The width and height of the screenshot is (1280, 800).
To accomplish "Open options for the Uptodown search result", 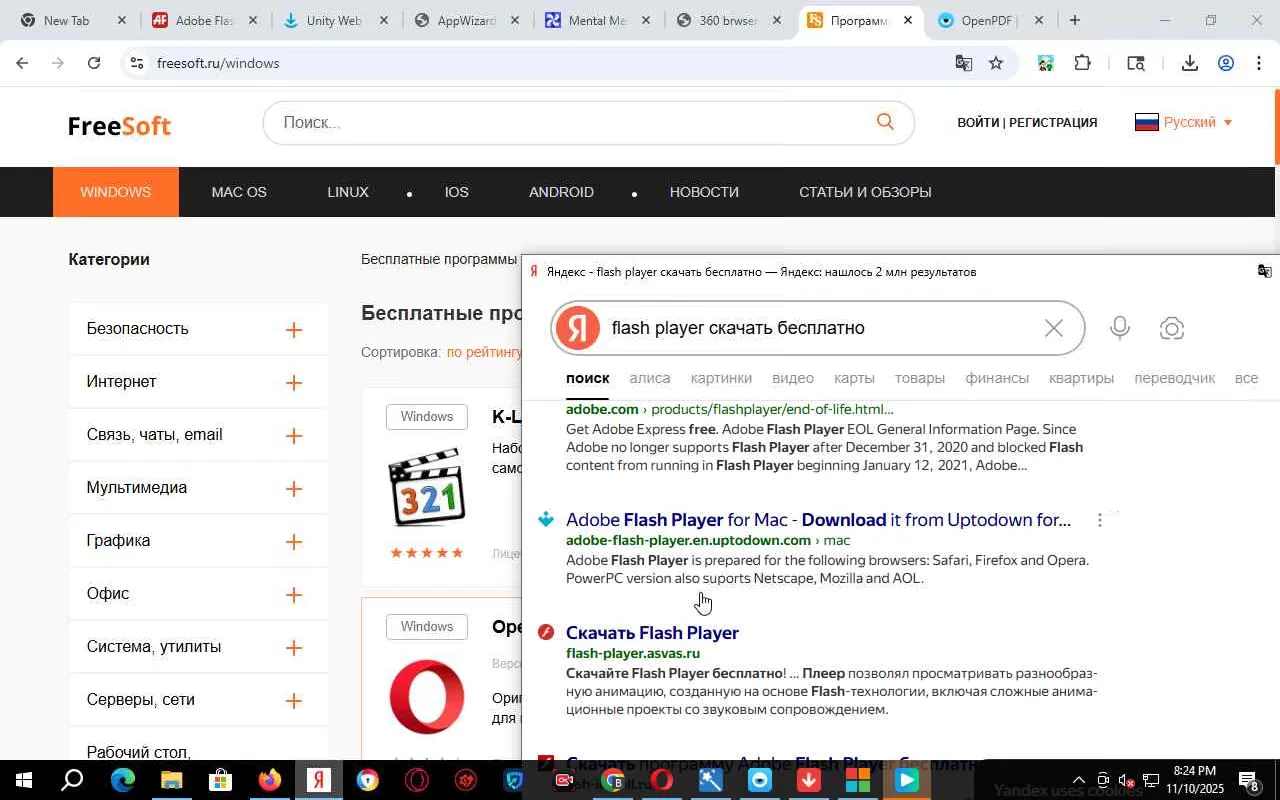I will (1100, 520).
